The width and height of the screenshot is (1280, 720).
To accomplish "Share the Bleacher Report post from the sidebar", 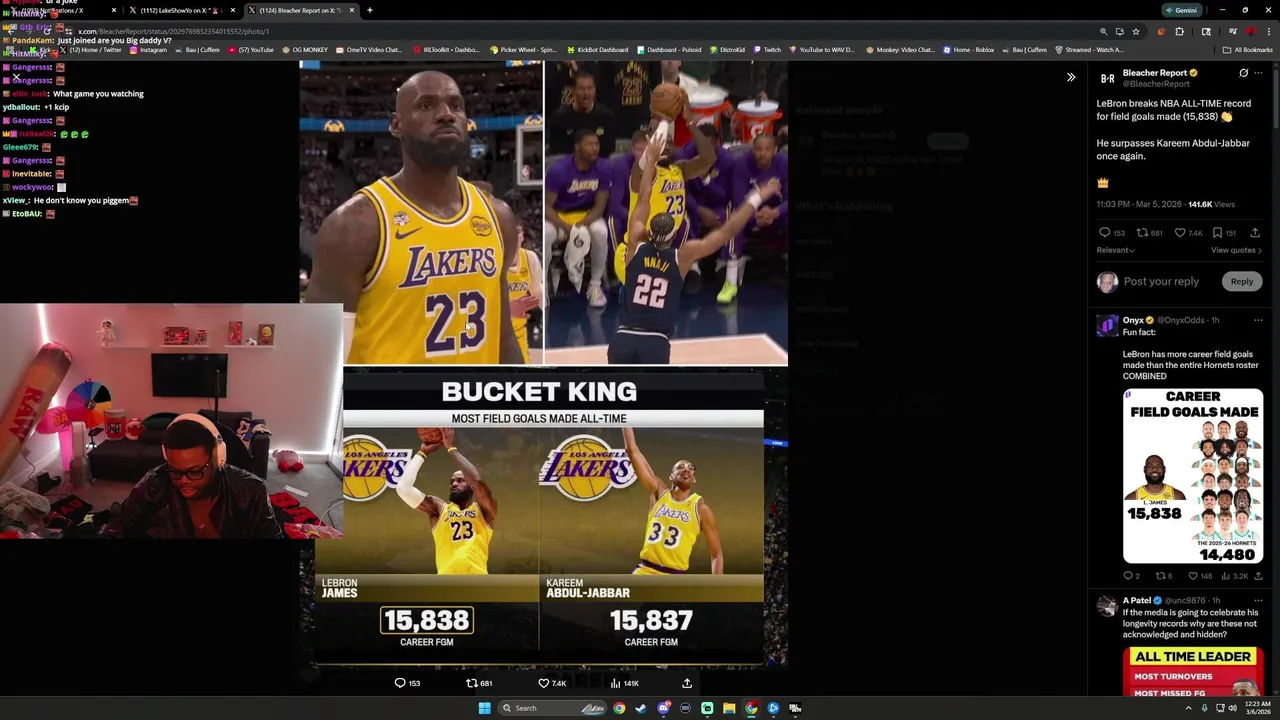I will [1255, 233].
